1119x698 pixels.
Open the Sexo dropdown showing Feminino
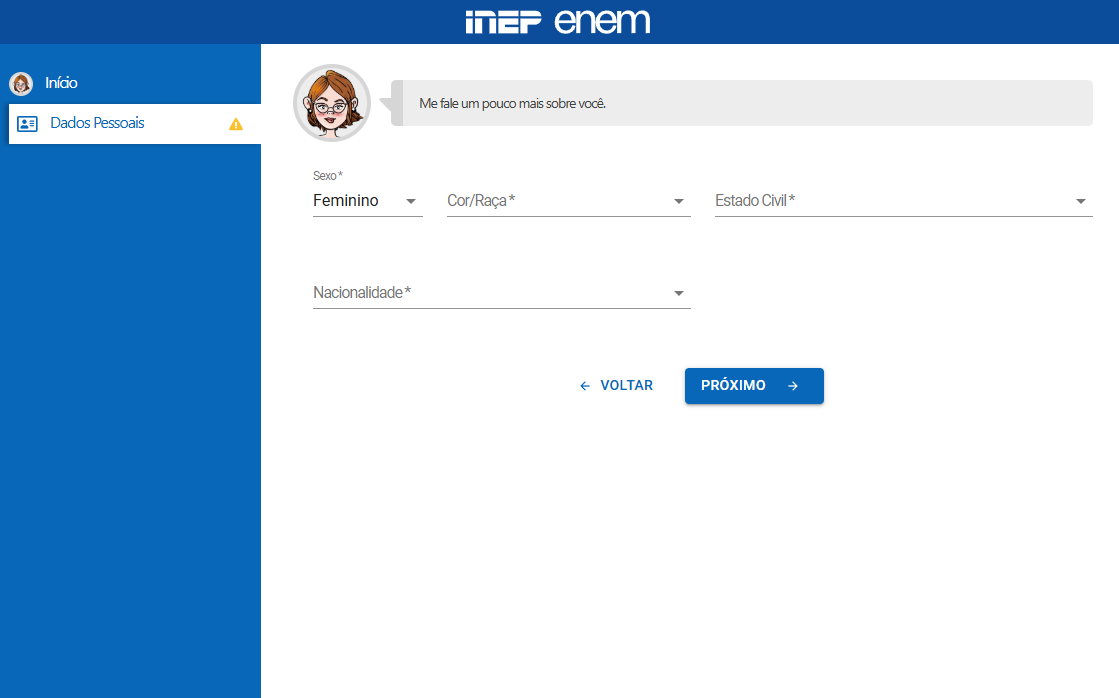pos(366,201)
